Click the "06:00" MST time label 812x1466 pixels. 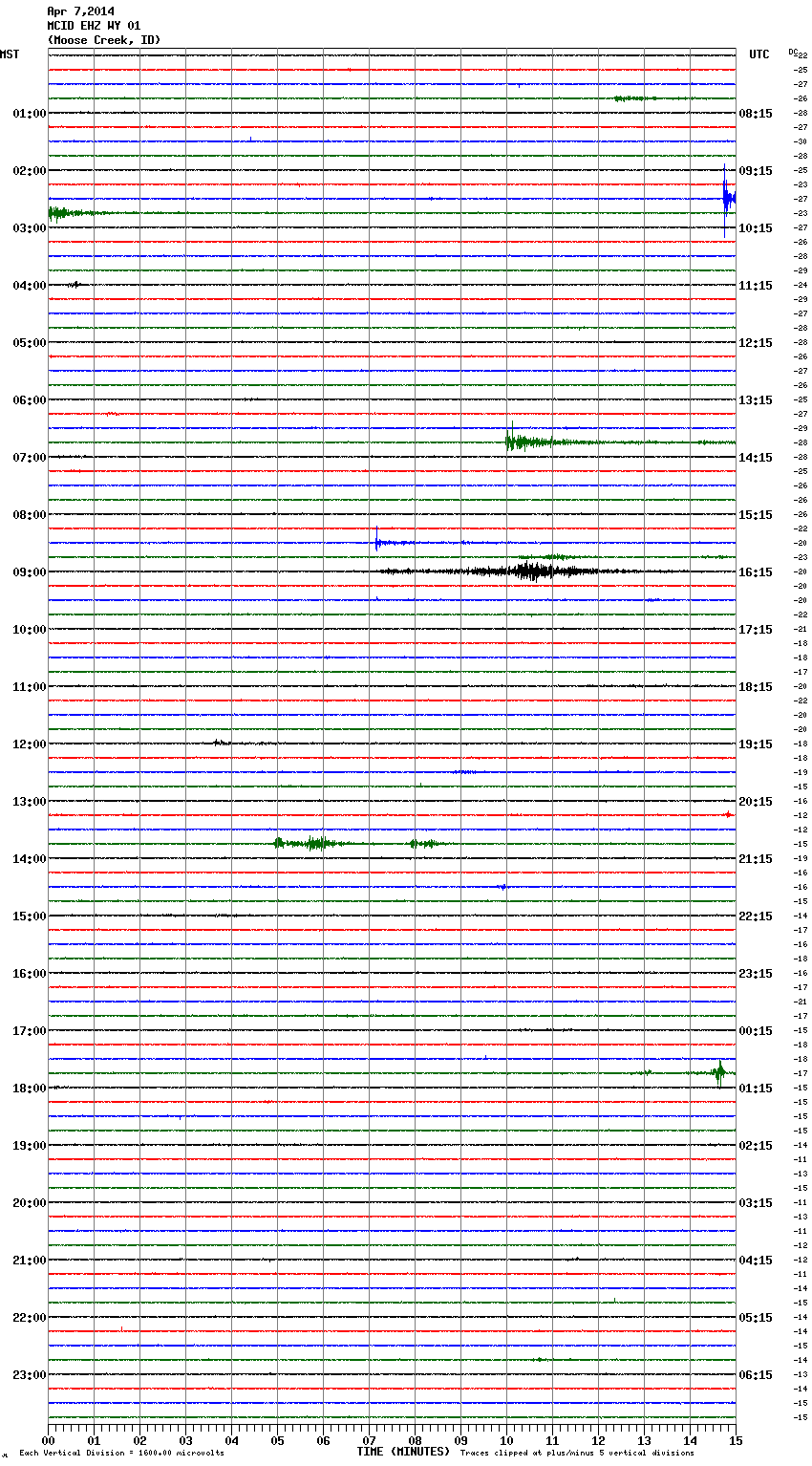pos(29,400)
